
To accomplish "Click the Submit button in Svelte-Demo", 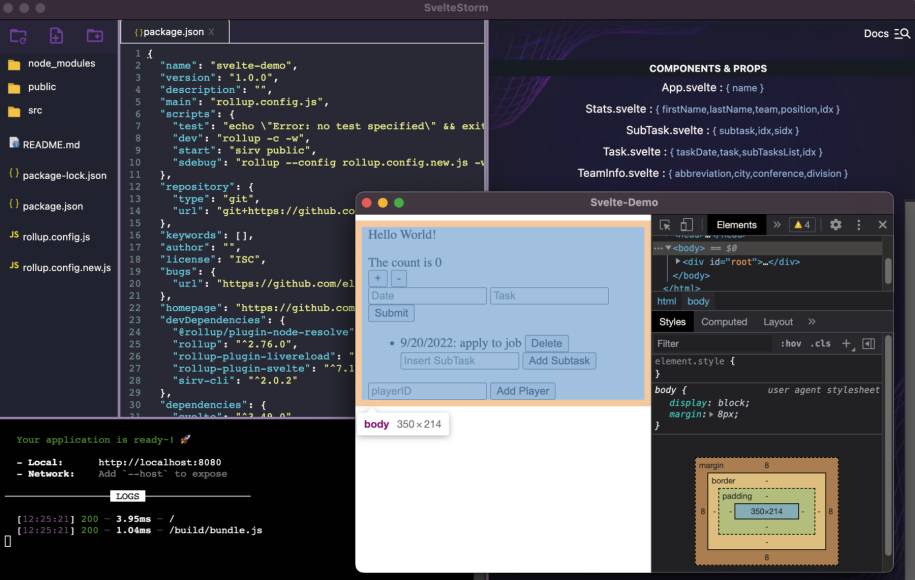I will [x=392, y=313].
